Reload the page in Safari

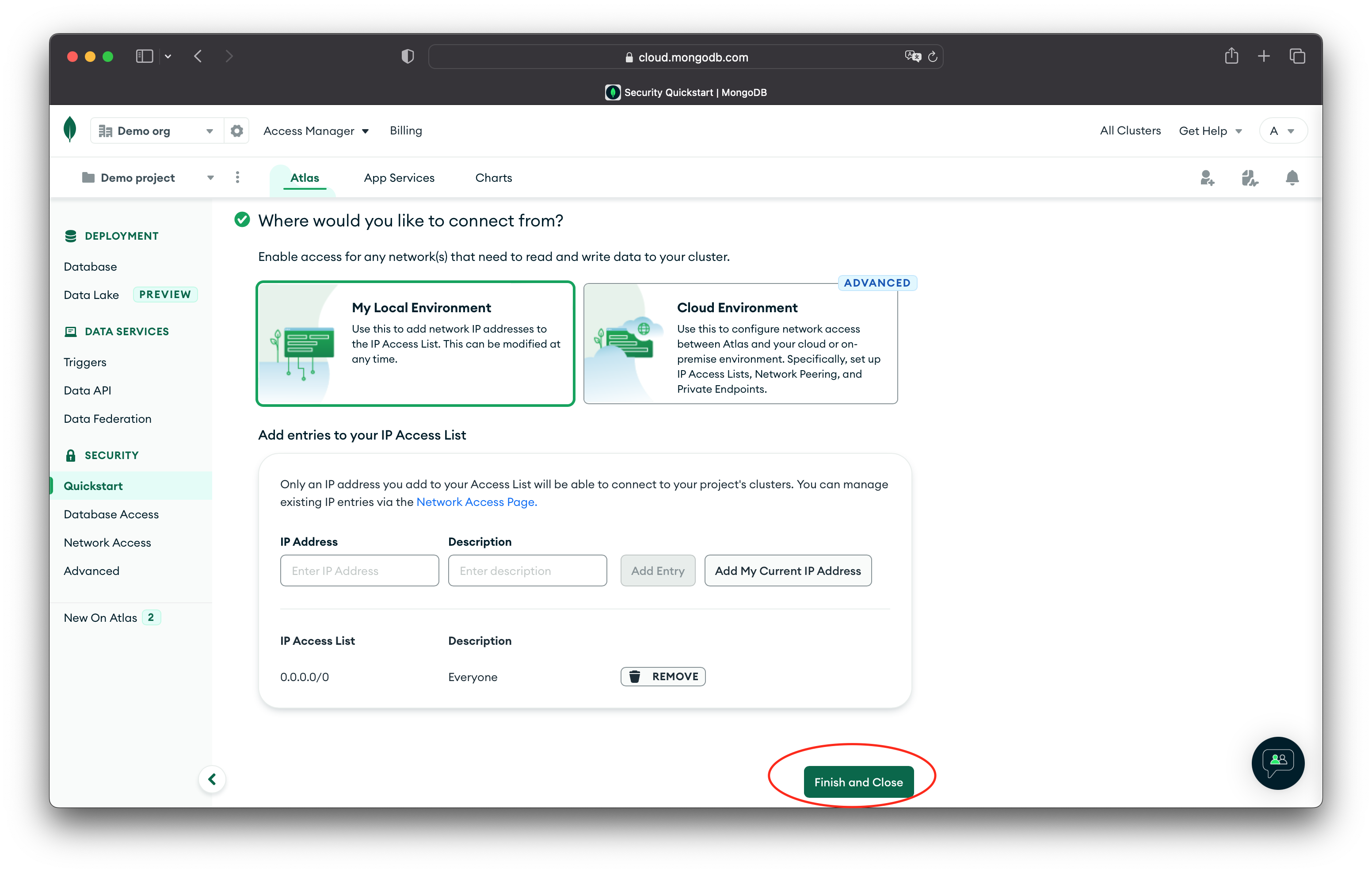click(x=933, y=57)
